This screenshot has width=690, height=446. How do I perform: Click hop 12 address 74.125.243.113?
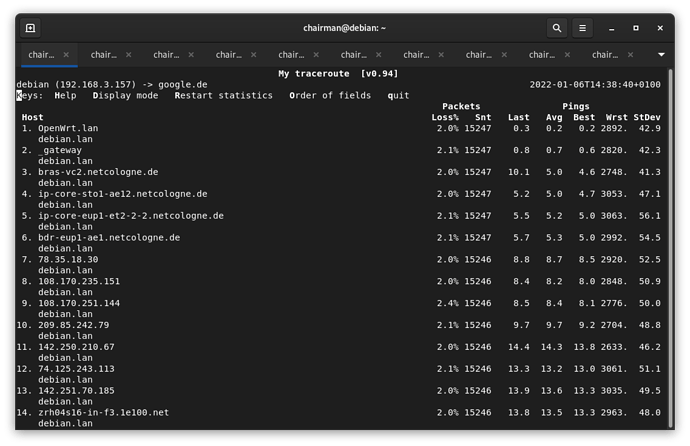click(x=76, y=369)
